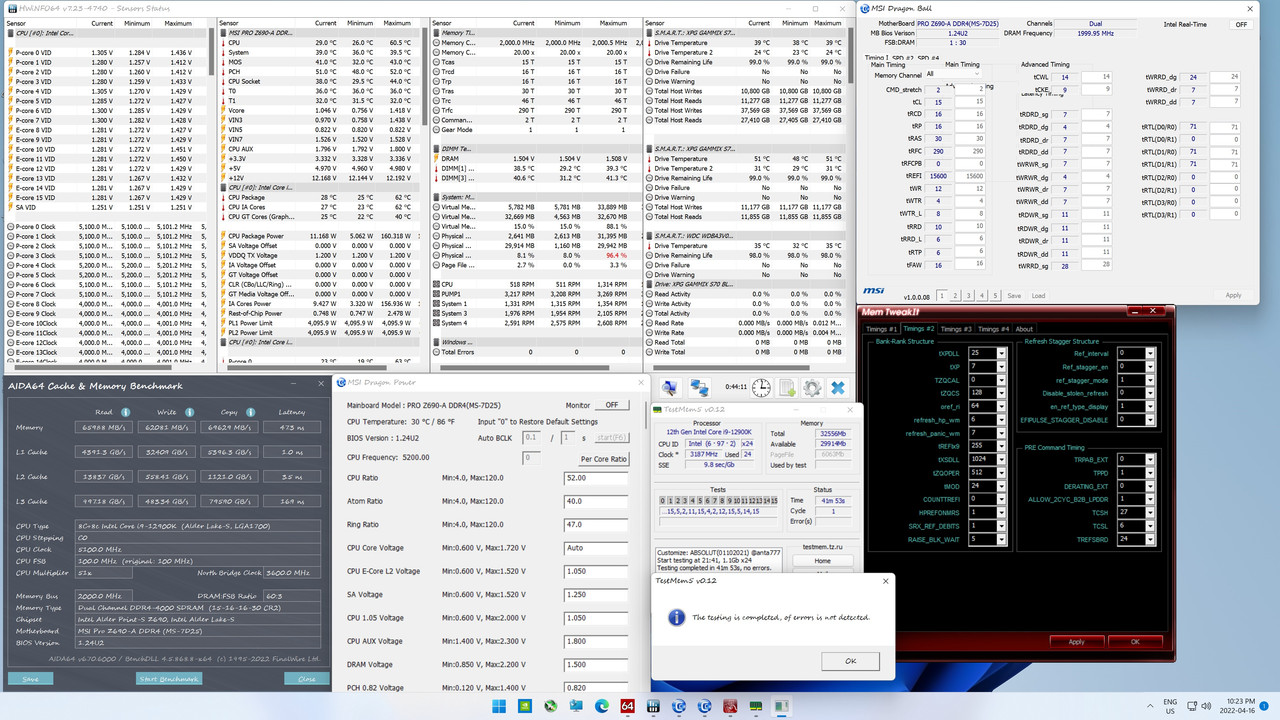Click the settings gear icon in HWiNFO sensors toolbar
Screen dimensions: 1280x720
(x=812, y=388)
